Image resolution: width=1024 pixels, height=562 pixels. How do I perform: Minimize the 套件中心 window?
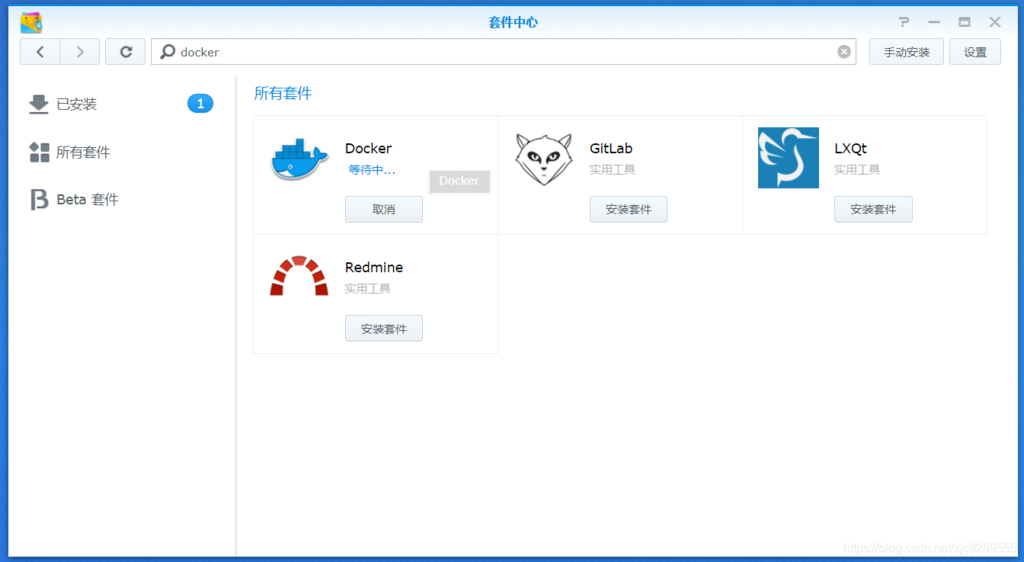(x=934, y=22)
